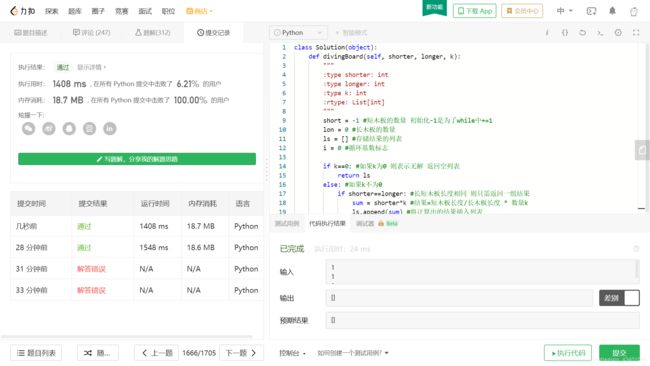
Task: Click the user avatar icon
Action: pyautogui.click(x=634, y=11)
